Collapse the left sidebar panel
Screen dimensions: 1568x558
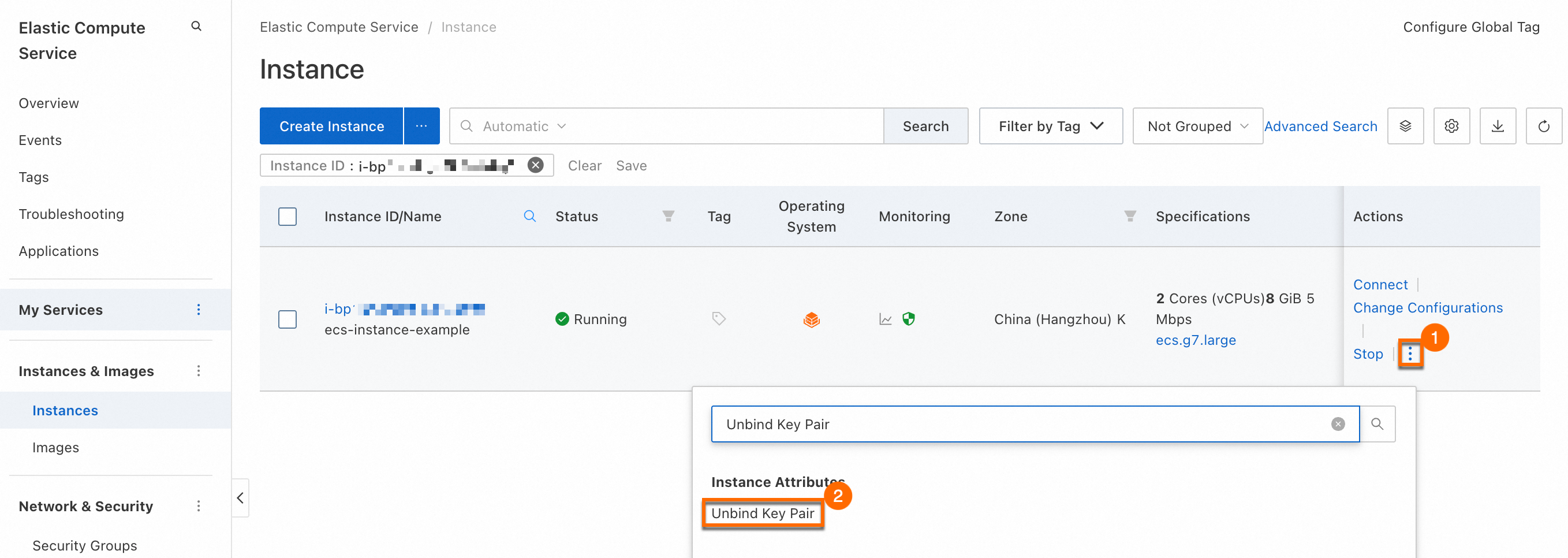pyautogui.click(x=240, y=498)
